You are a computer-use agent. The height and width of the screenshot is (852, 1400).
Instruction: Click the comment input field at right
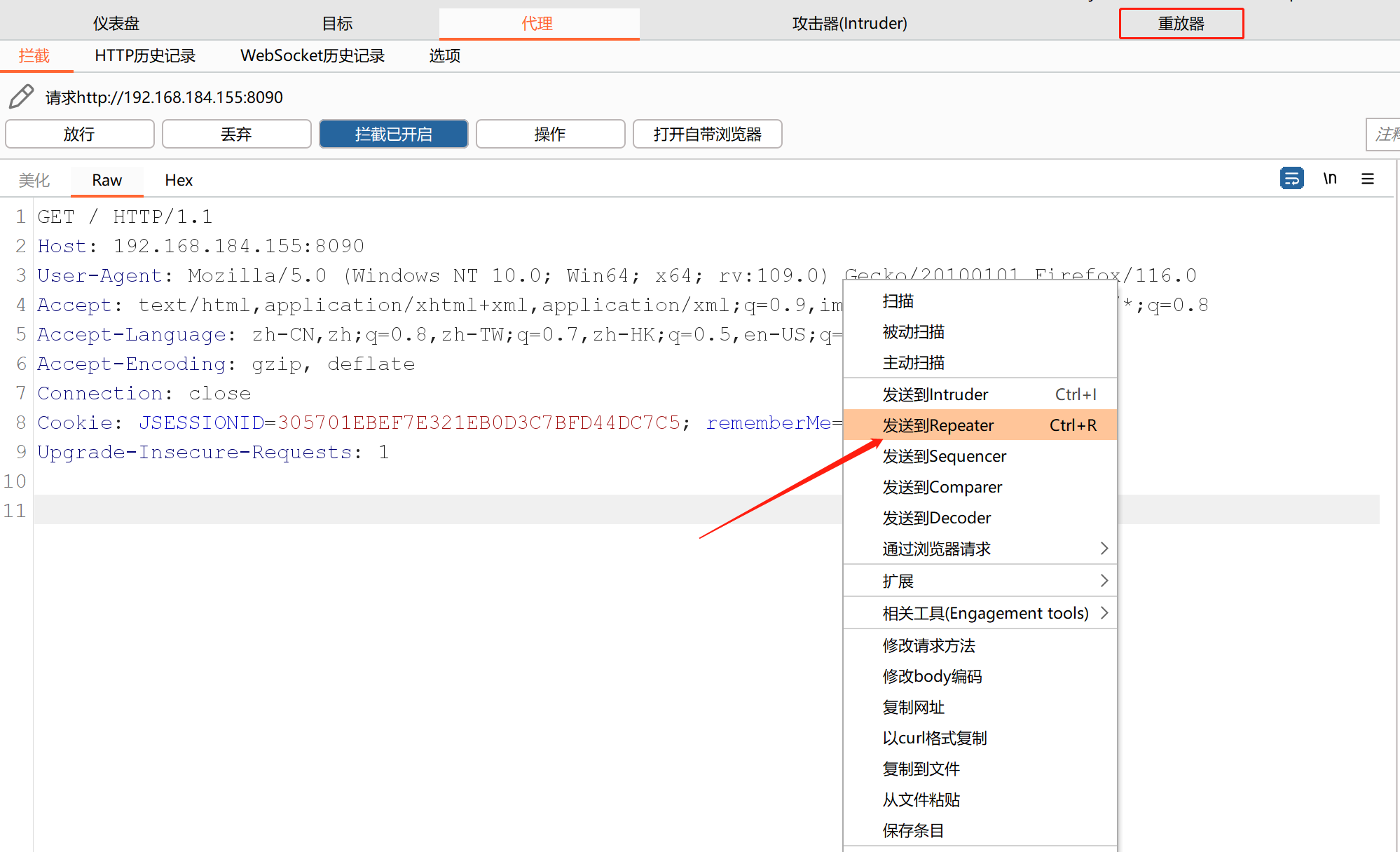1384,134
